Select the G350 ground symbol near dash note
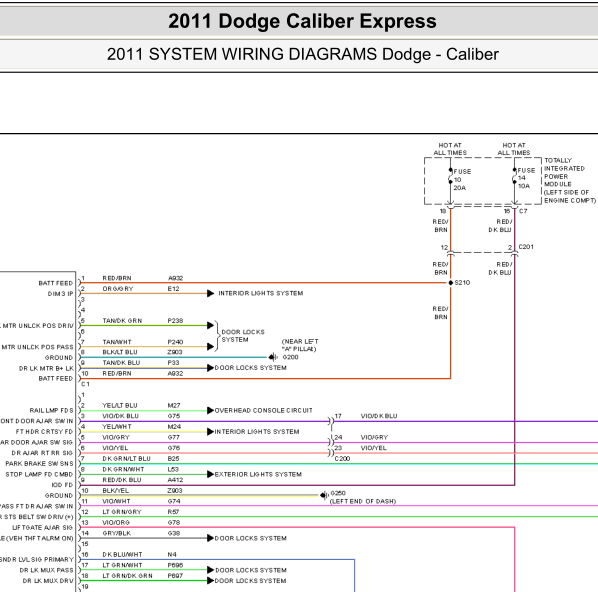 [x=324, y=495]
